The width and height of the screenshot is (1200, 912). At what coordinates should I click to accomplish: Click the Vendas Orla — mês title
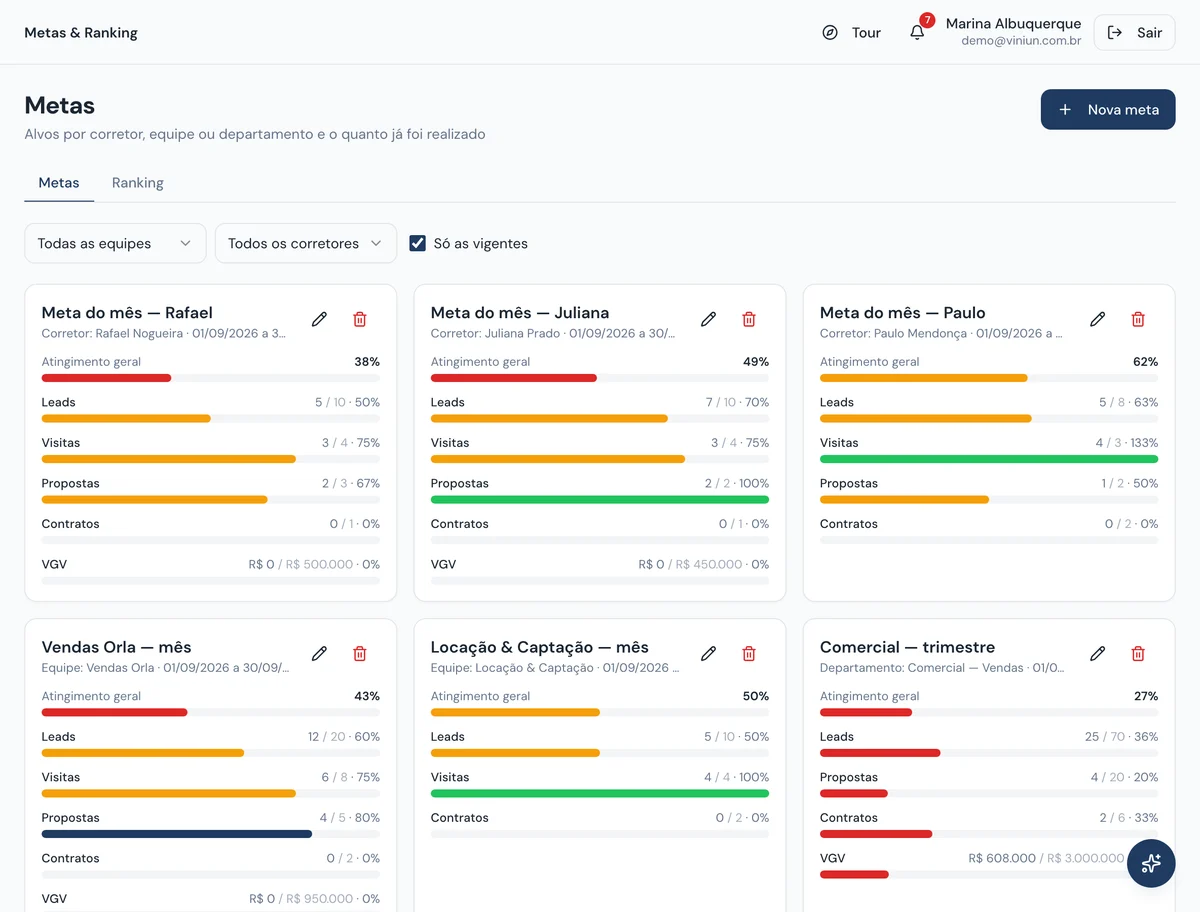point(116,647)
